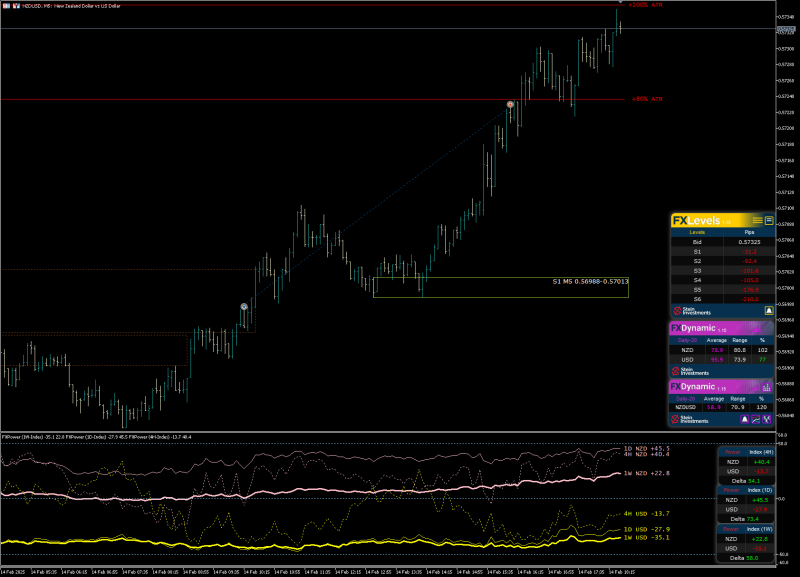Toggle the FXLevels alert bell icon
Screen dimensions: 800x577
pos(768,311)
